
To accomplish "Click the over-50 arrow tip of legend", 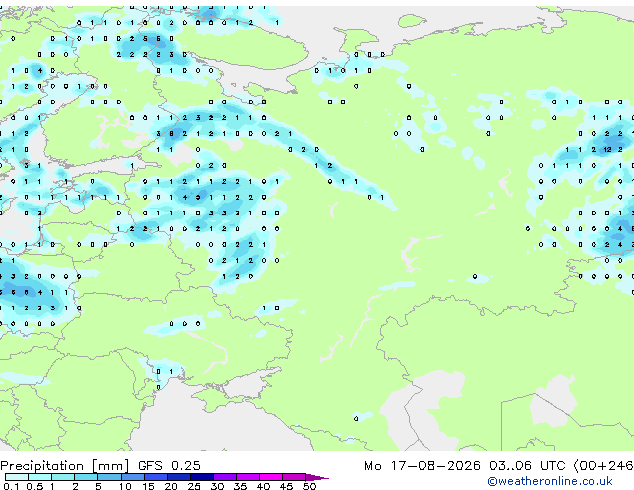I will pyautogui.click(x=317, y=477).
